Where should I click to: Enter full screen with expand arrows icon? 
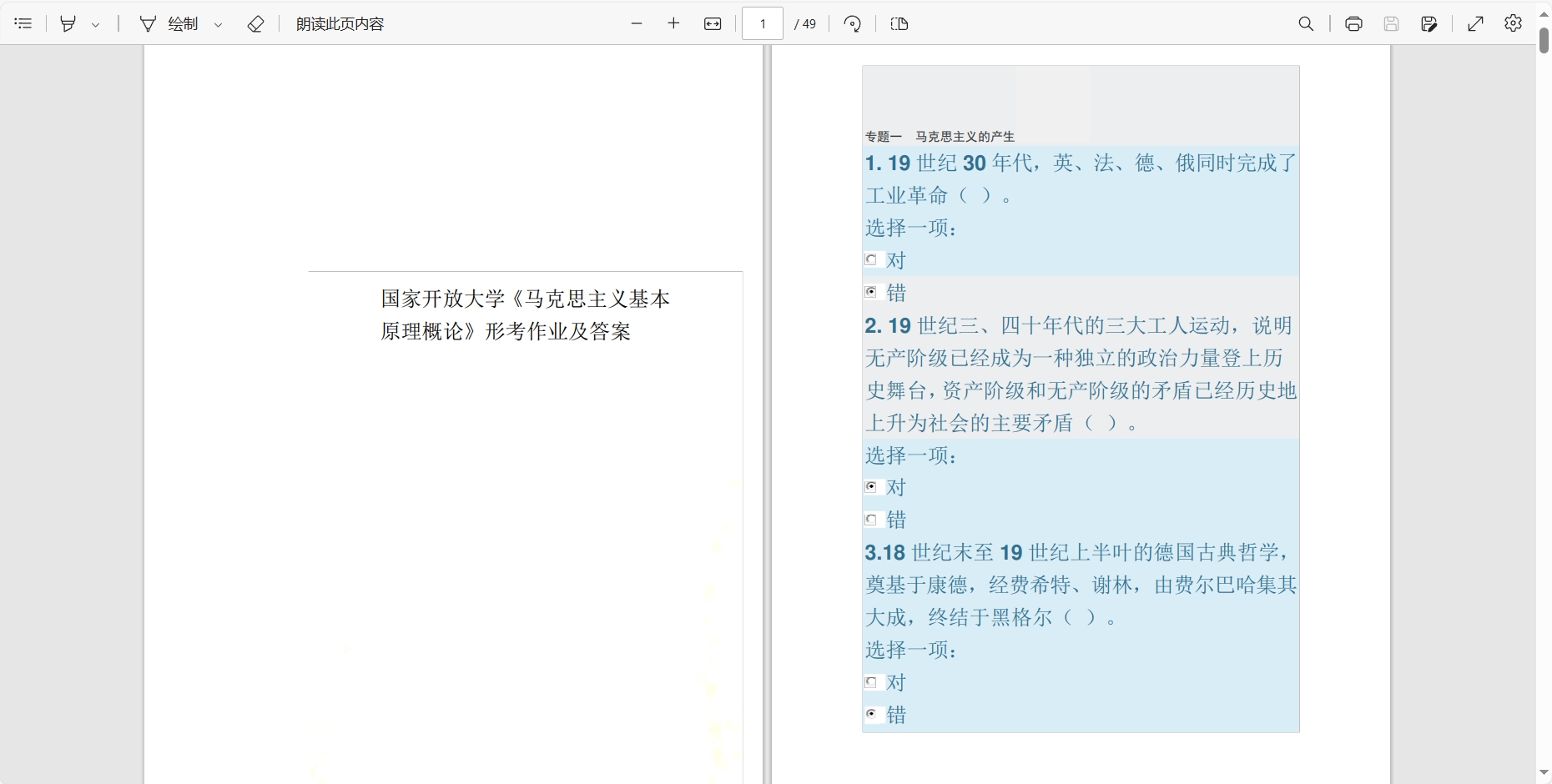(x=1476, y=23)
